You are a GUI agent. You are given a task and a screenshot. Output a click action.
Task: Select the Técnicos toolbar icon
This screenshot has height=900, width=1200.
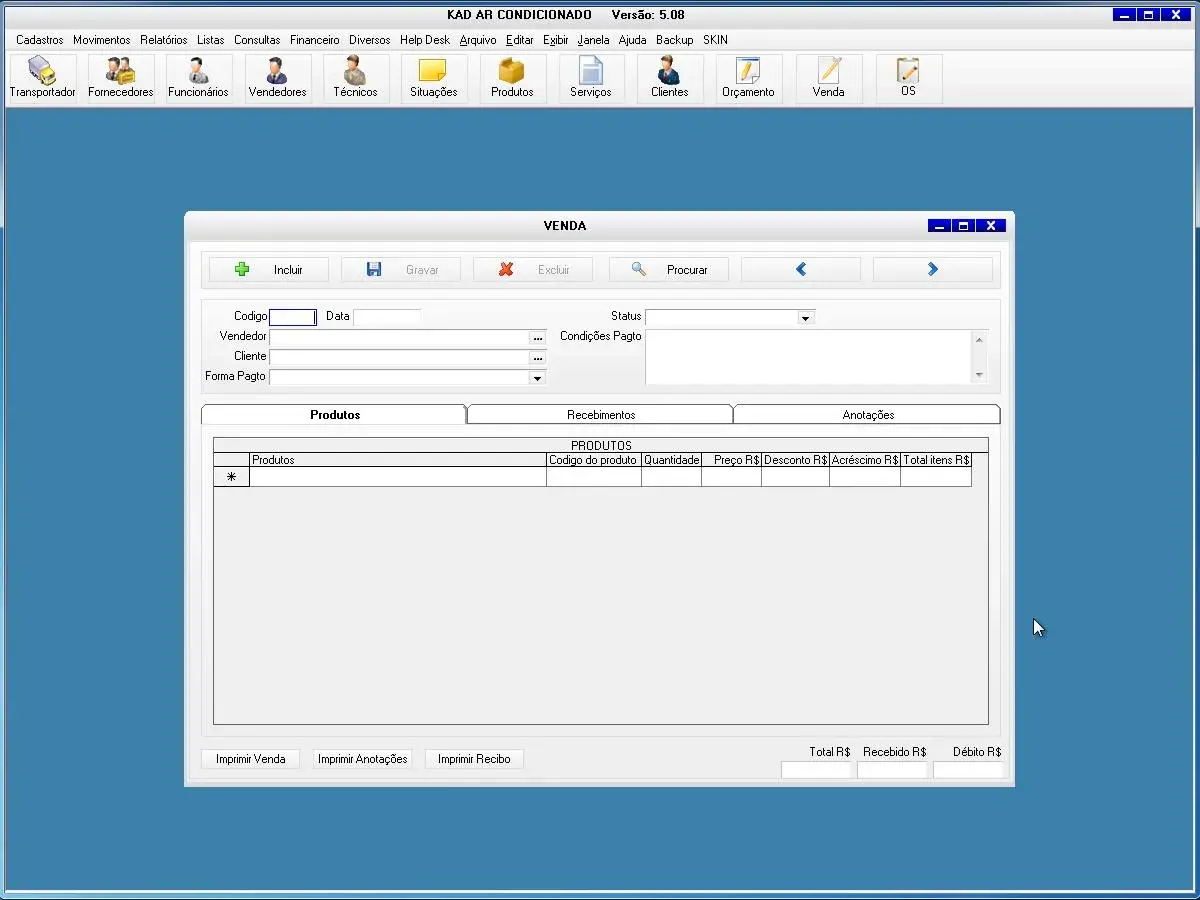click(x=355, y=78)
